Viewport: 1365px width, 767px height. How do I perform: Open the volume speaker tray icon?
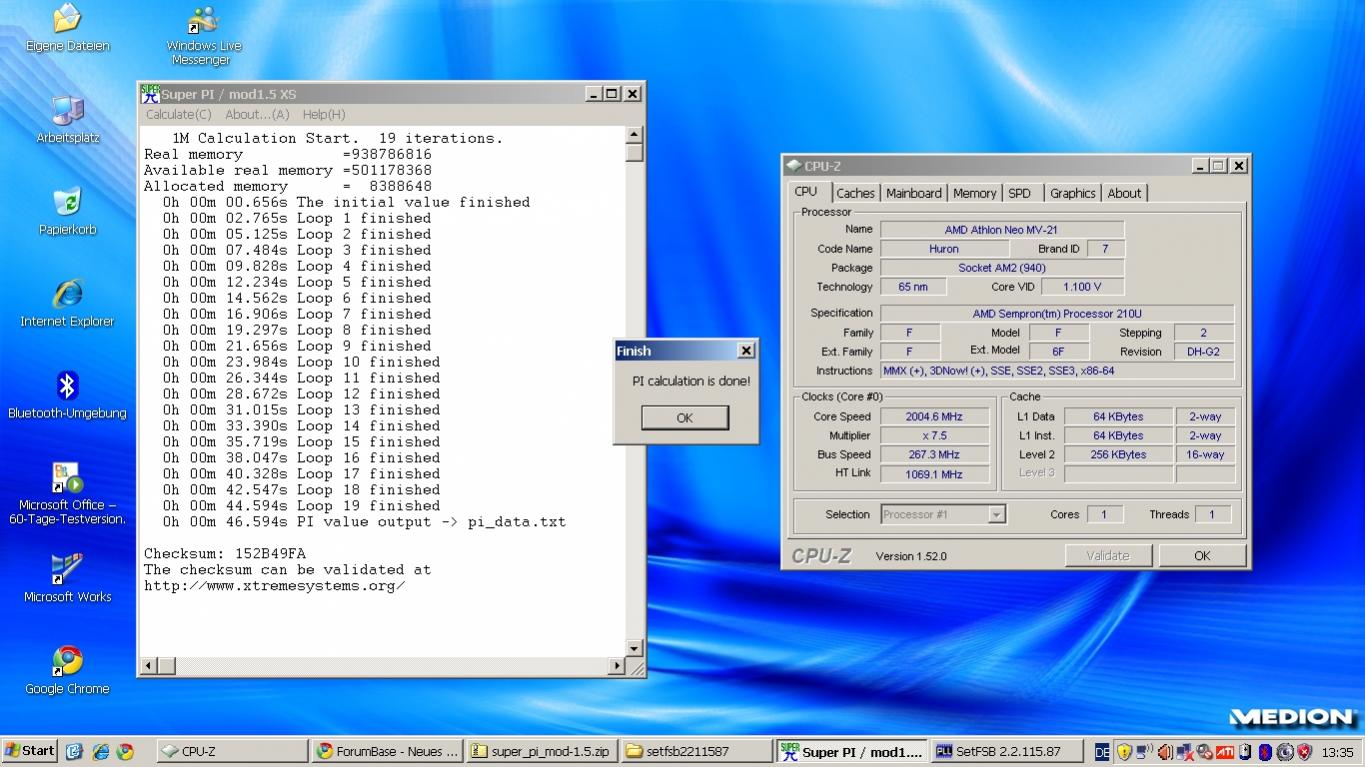[x=1165, y=752]
